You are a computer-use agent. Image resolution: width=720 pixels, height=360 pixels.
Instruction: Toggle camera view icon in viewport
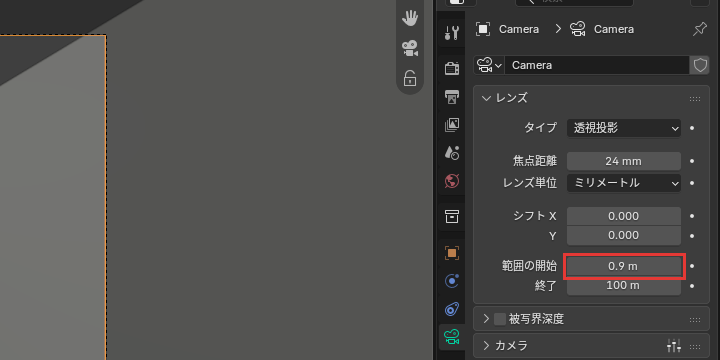410,48
